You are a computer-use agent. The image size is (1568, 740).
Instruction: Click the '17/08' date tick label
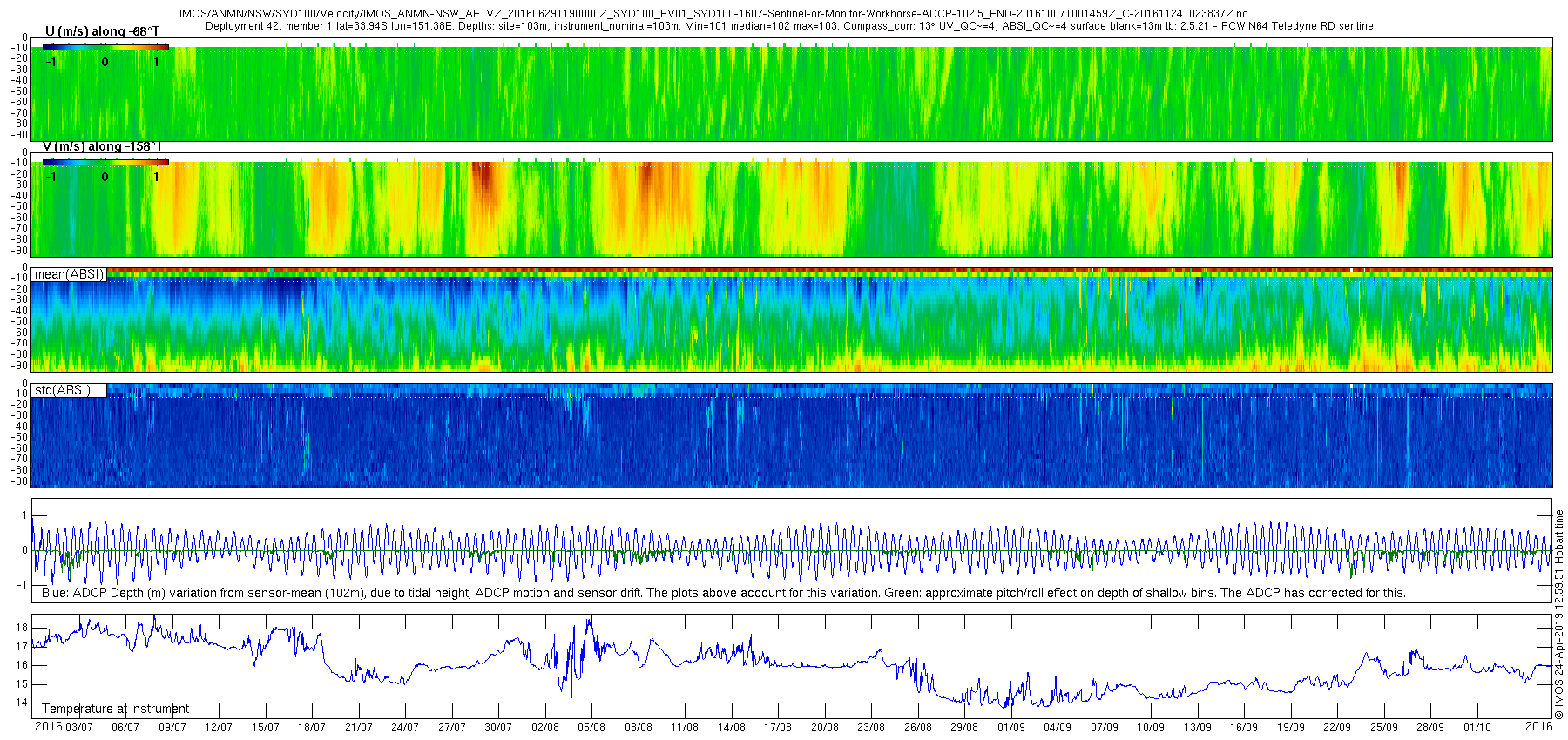pyautogui.click(x=778, y=727)
